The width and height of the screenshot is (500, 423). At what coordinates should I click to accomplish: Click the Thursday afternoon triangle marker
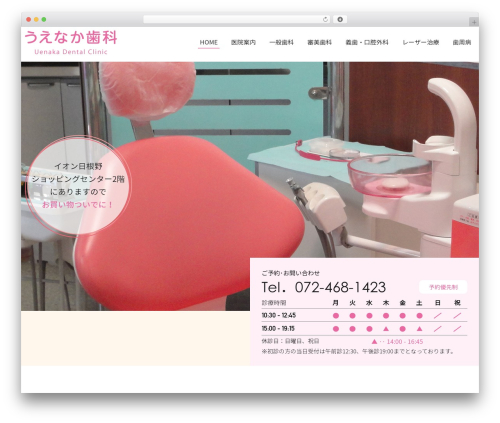tap(386, 329)
